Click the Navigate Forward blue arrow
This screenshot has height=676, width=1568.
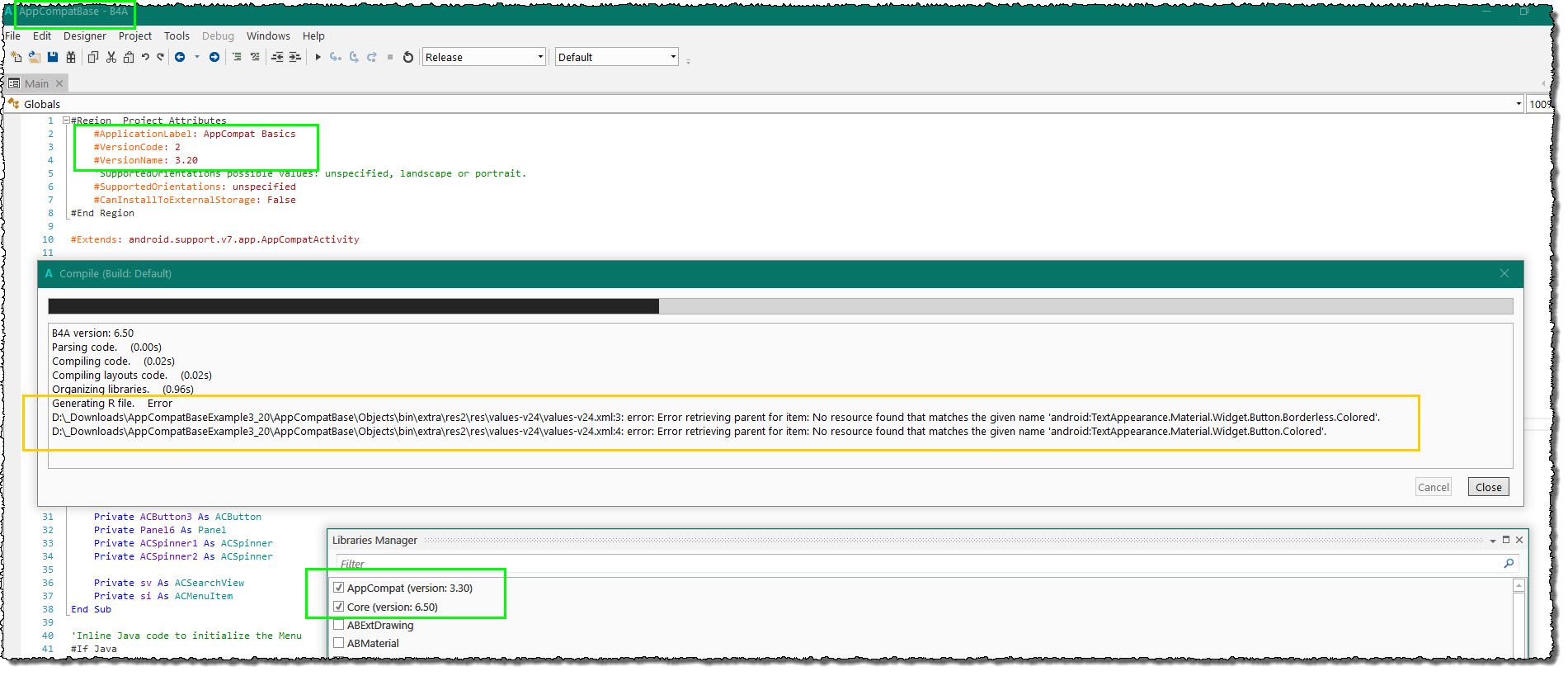pyautogui.click(x=214, y=57)
